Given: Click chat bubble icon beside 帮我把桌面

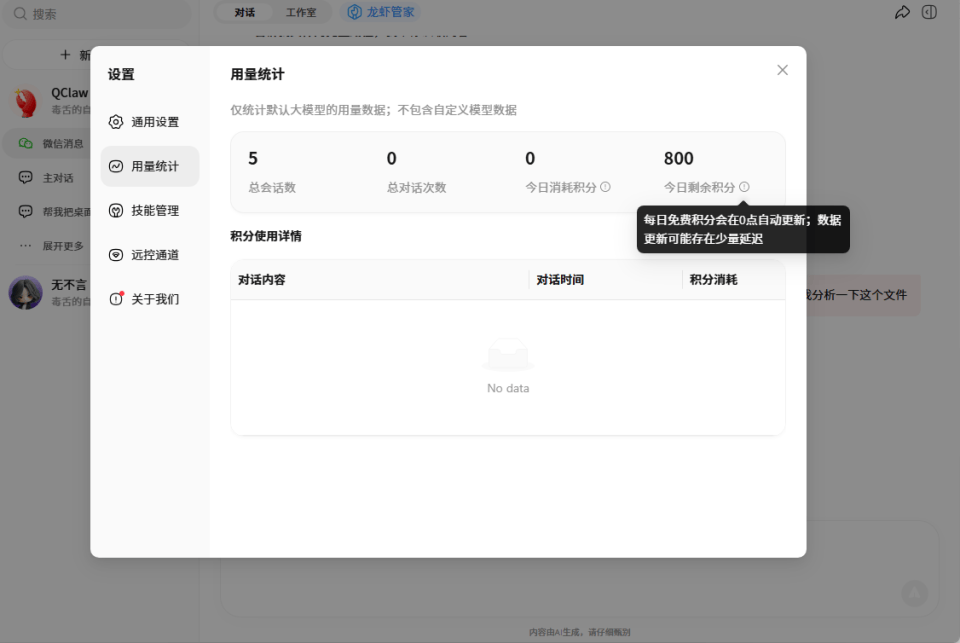Looking at the screenshot, I should pyautogui.click(x=25, y=212).
